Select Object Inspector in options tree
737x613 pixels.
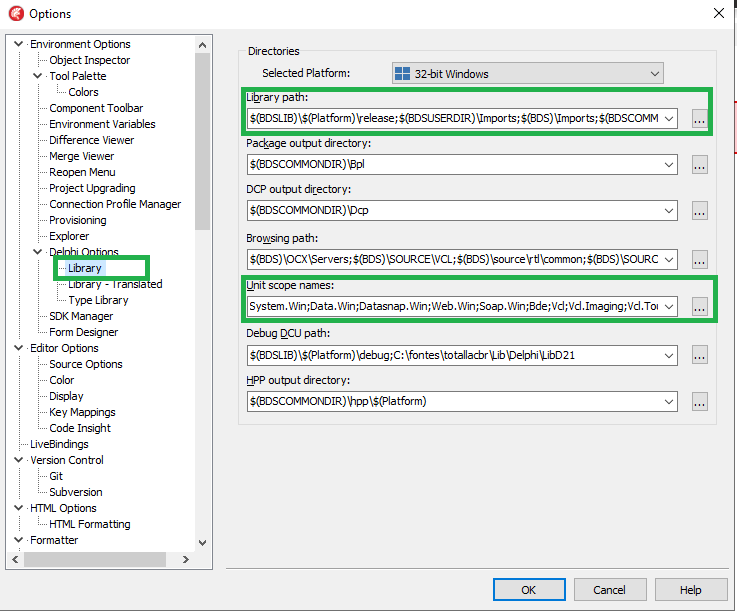tap(89, 60)
